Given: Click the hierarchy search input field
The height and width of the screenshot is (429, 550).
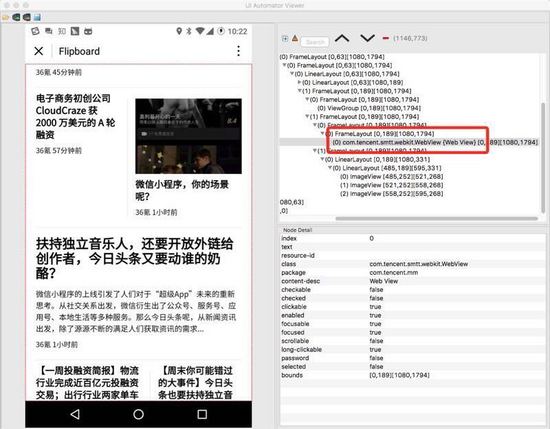Looking at the screenshot, I should point(315,42).
